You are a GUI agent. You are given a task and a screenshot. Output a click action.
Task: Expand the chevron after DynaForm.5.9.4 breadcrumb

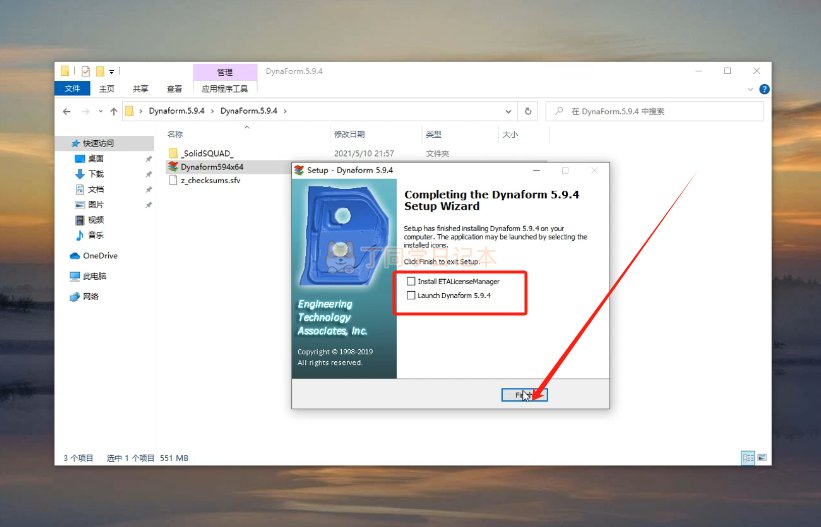click(x=285, y=111)
